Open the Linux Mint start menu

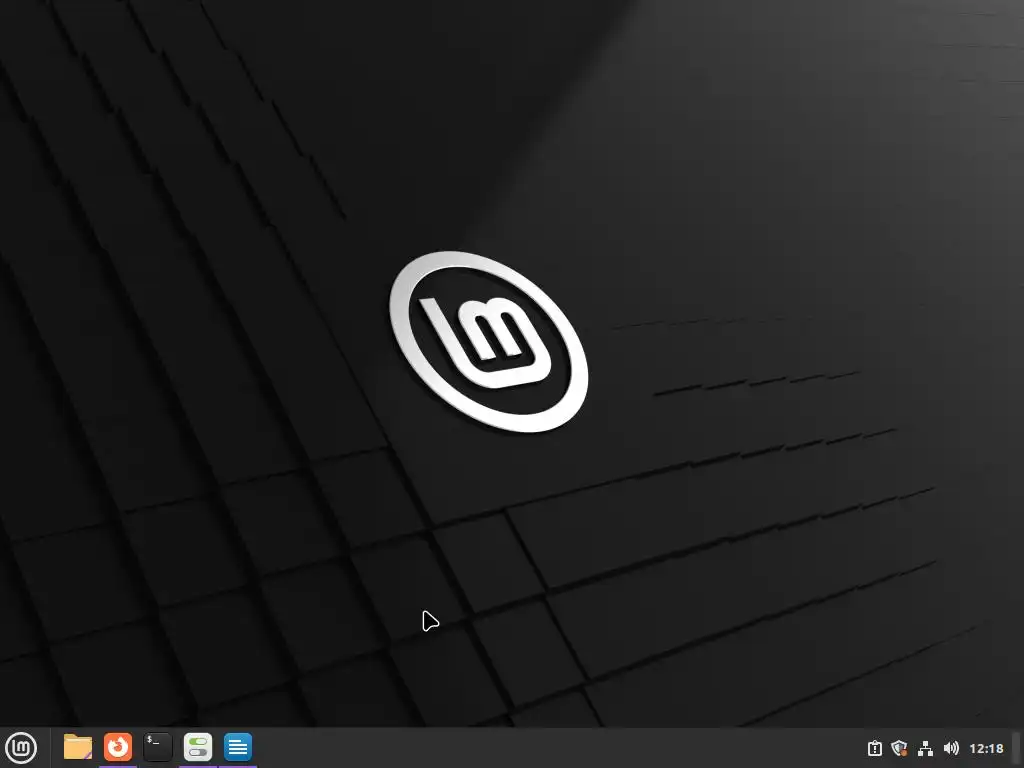click(20, 748)
